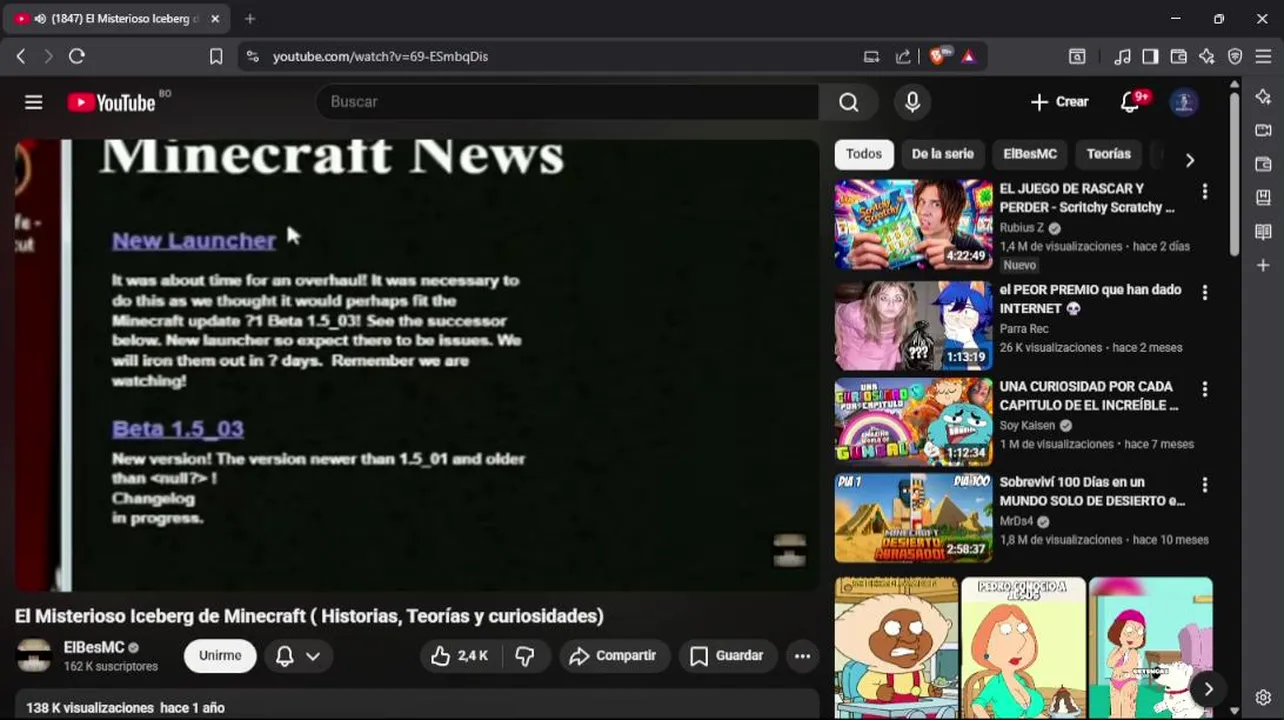Click the address bar URL
This screenshot has width=1284, height=720.
pos(381,57)
